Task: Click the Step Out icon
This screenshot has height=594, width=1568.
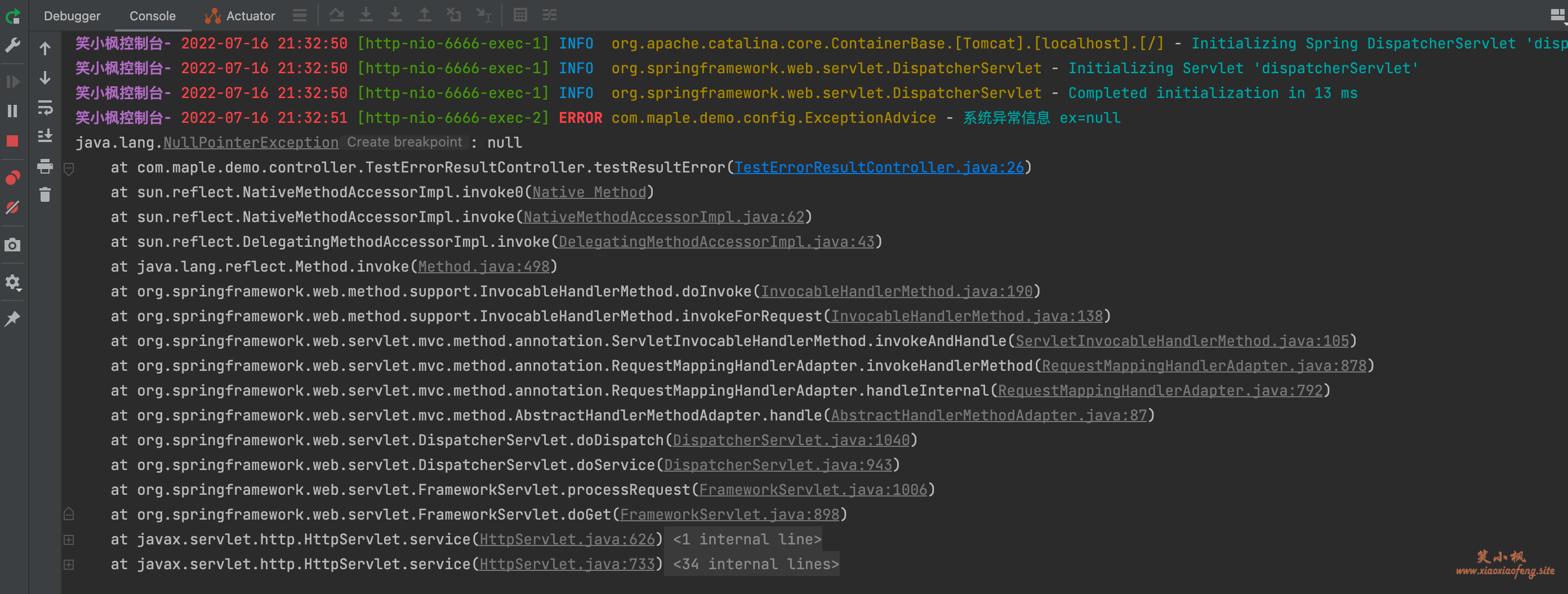Action: point(425,15)
